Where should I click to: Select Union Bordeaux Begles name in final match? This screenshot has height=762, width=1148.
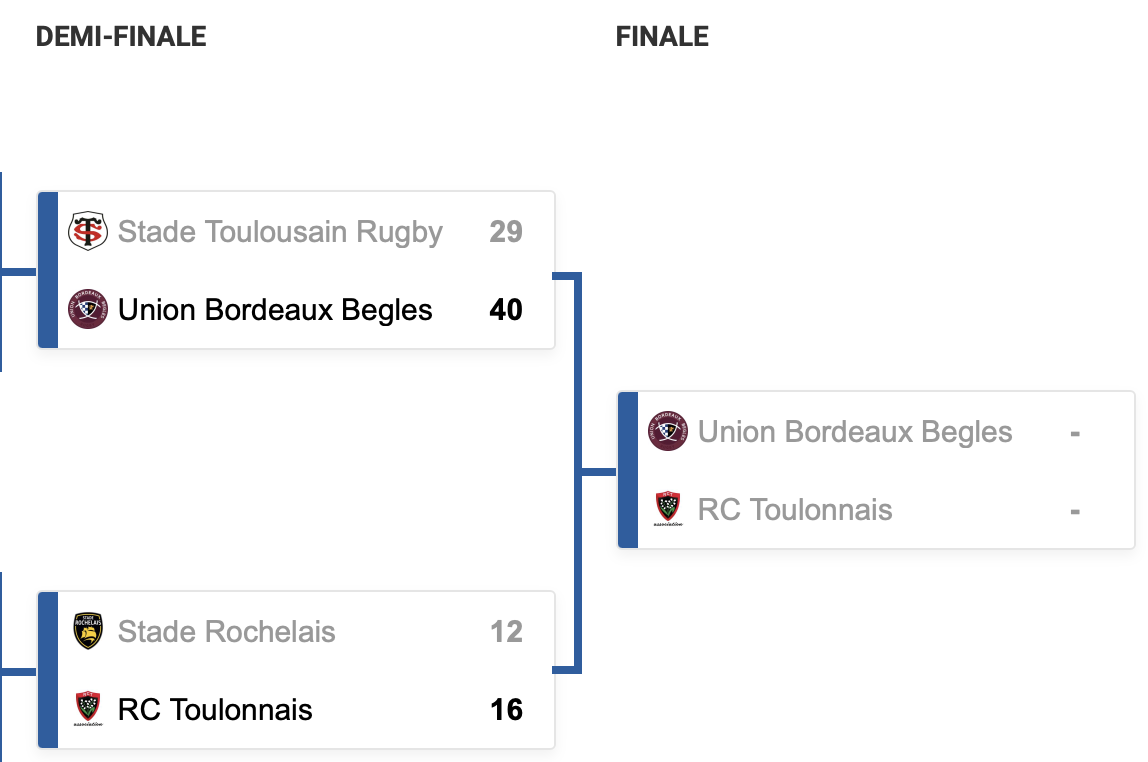pos(855,432)
